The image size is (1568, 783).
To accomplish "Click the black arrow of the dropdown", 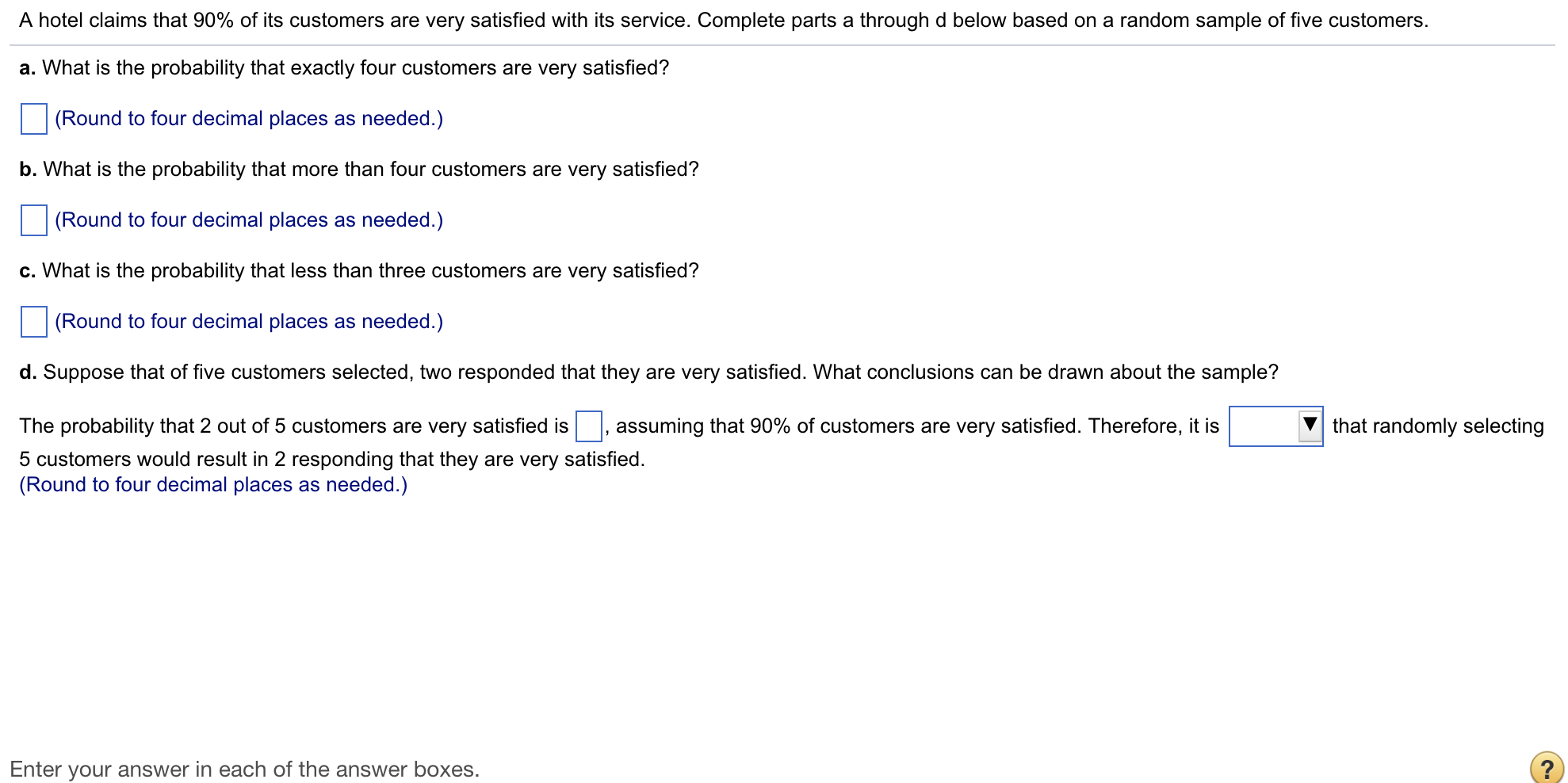I will (x=1310, y=425).
